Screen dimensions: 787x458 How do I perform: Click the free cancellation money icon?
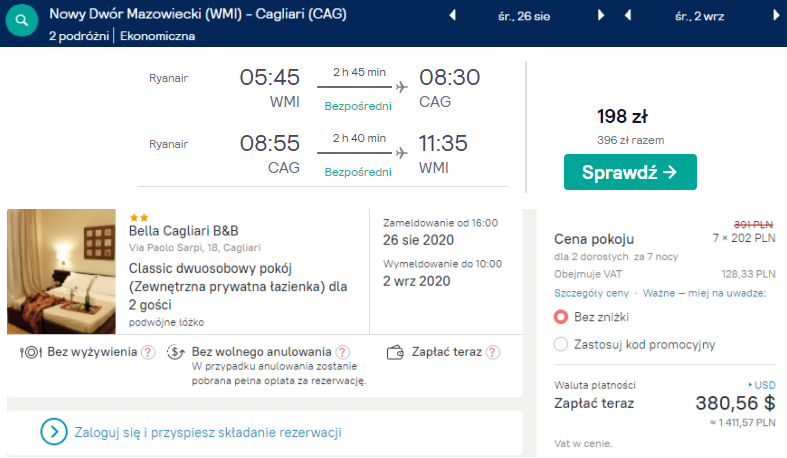coord(175,353)
